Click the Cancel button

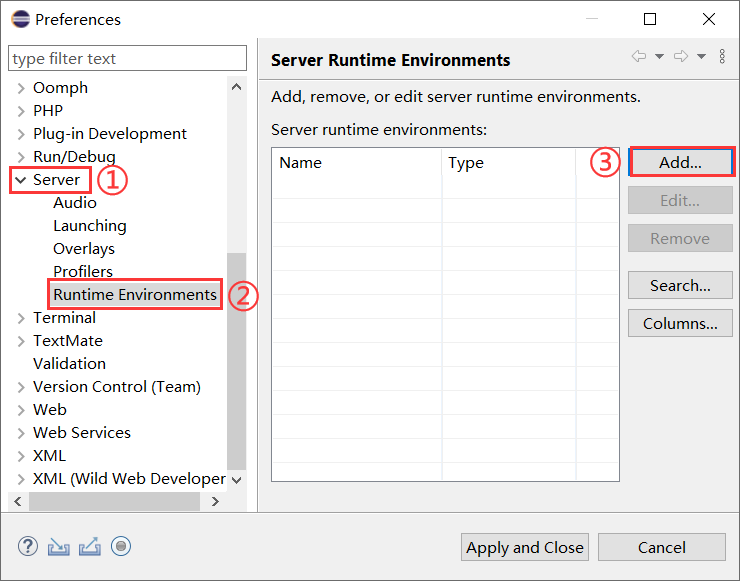[x=662, y=547]
